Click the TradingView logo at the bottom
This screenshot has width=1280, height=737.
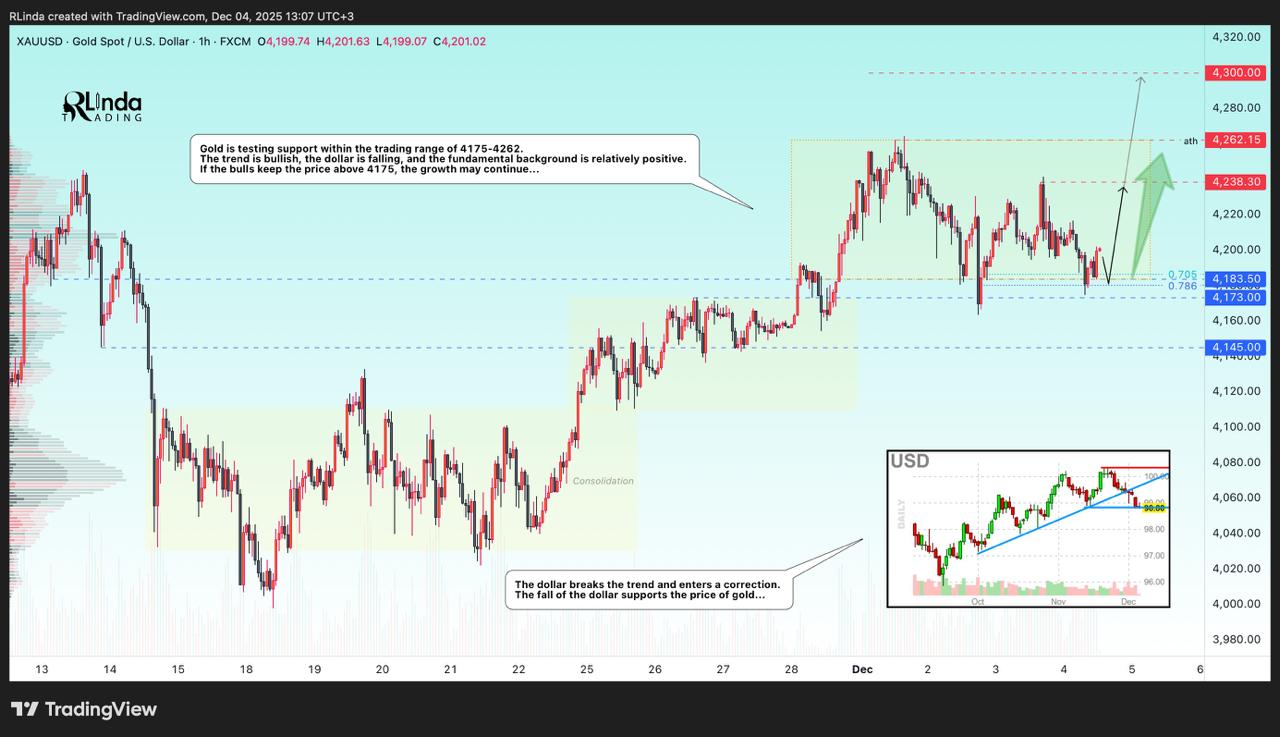tap(85, 709)
